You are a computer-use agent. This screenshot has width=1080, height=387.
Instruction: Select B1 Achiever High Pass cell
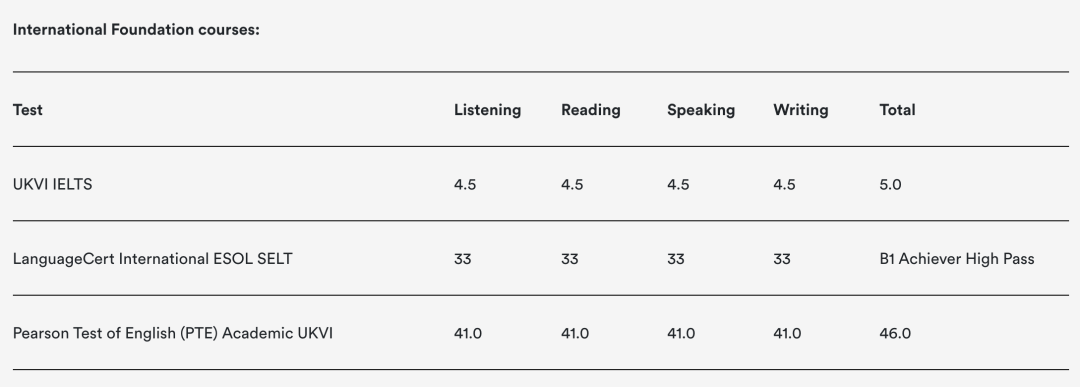[957, 259]
